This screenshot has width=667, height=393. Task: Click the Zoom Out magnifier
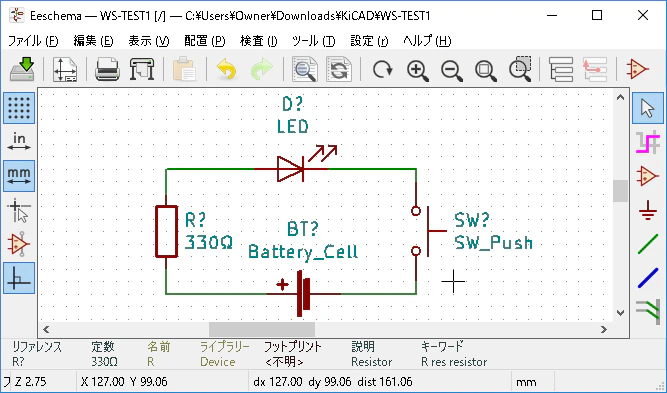point(451,70)
